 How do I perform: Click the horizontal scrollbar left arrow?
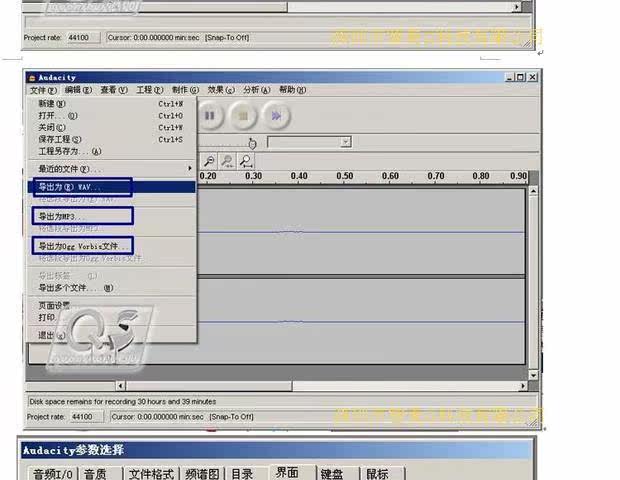pyautogui.click(x=121, y=386)
